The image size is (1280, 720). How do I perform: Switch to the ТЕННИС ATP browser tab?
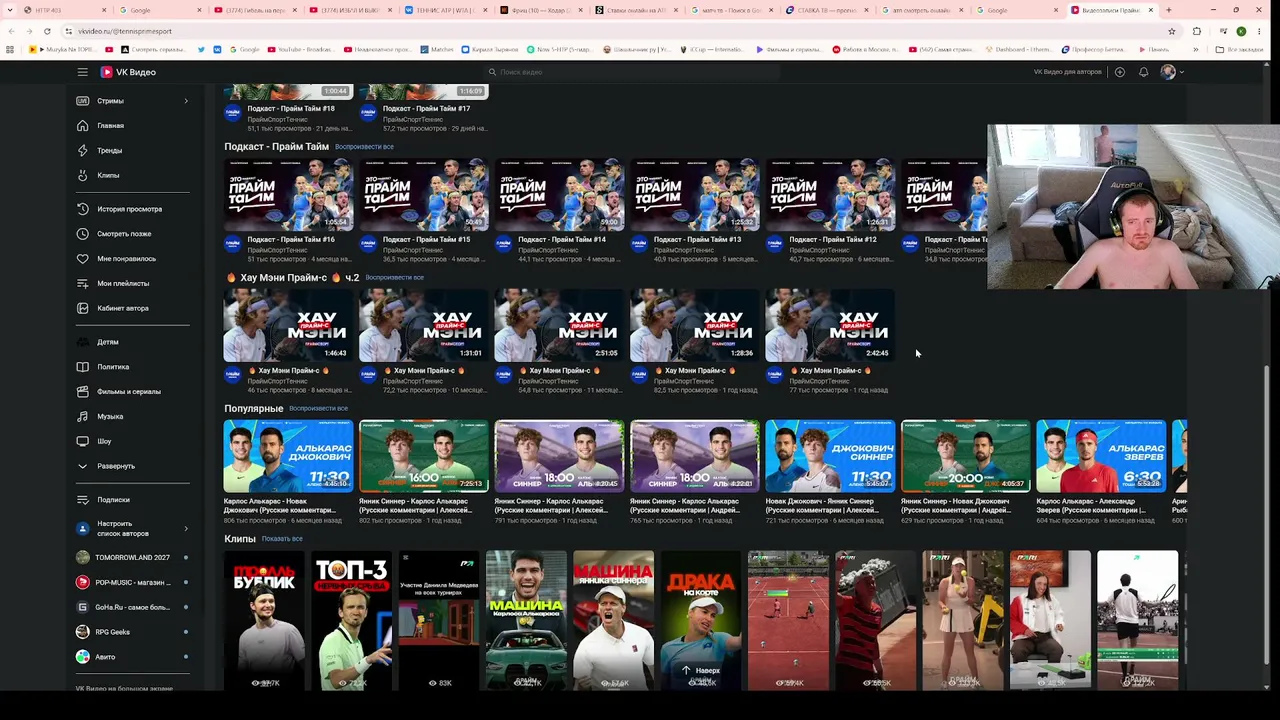pos(445,10)
